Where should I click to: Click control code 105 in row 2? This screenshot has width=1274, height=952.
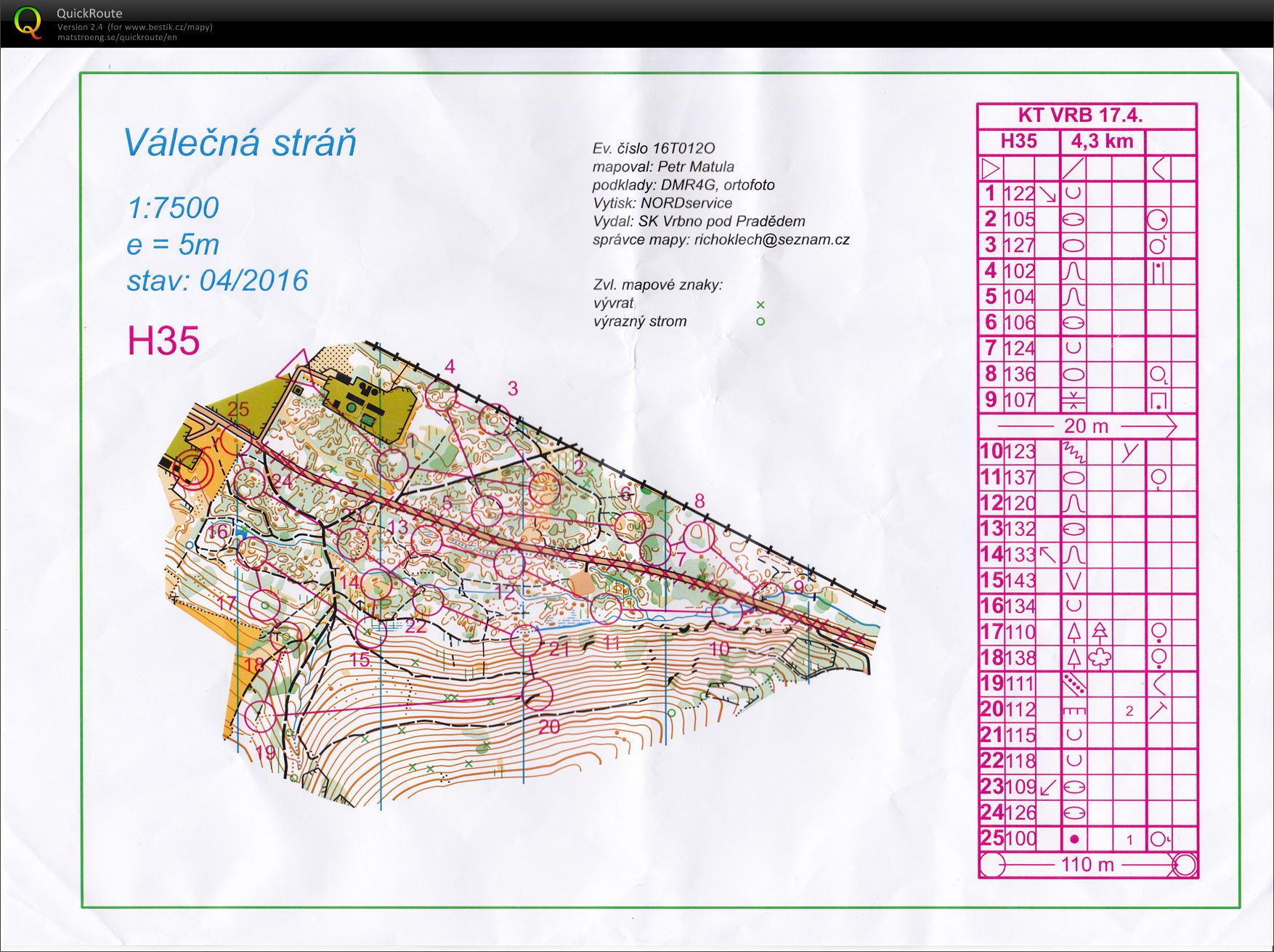[1018, 219]
